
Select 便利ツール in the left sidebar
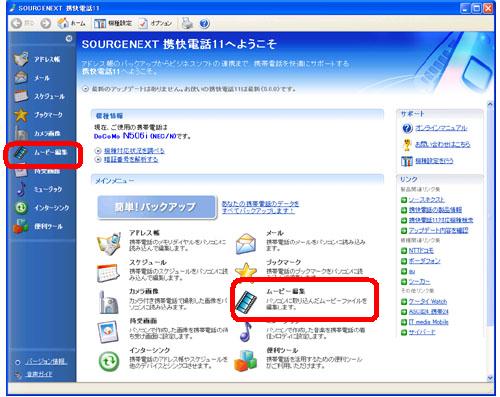coord(38,226)
